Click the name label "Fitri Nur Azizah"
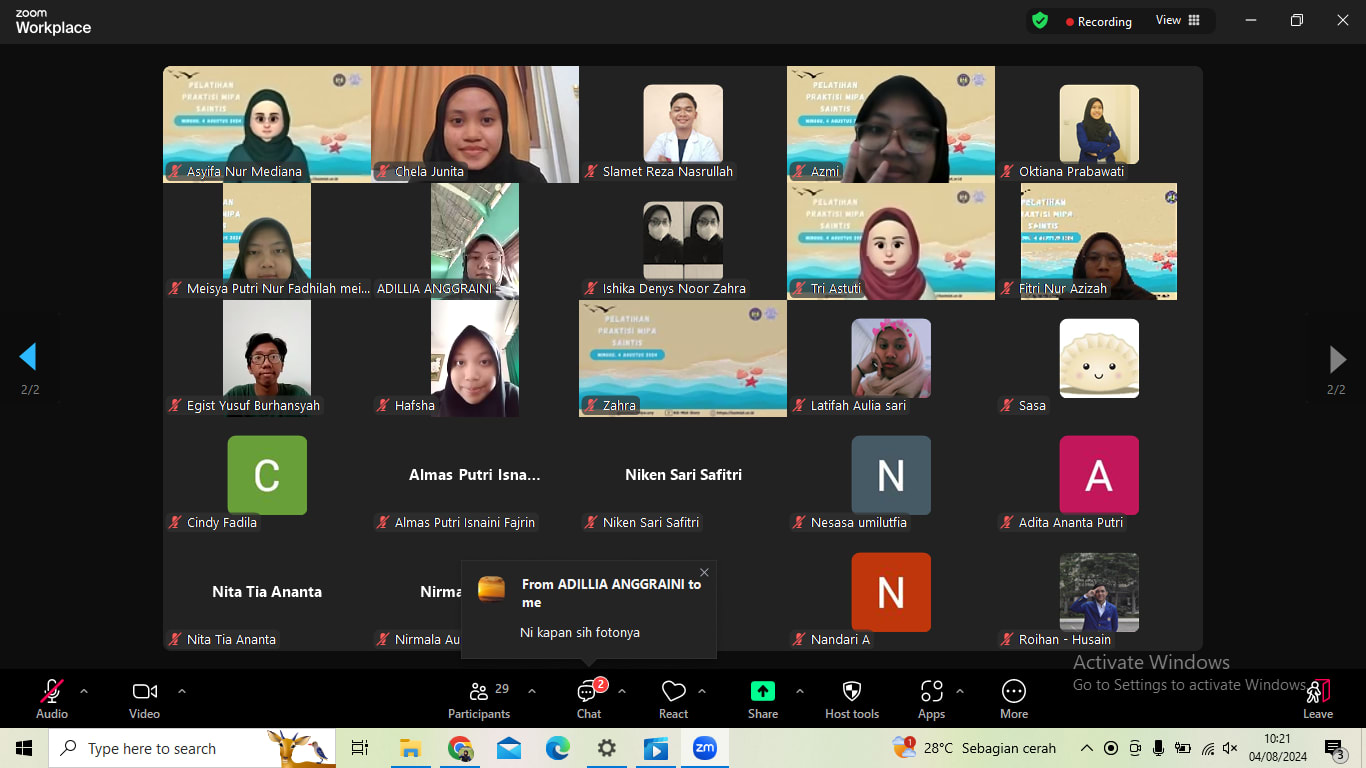 pyautogui.click(x=1063, y=289)
